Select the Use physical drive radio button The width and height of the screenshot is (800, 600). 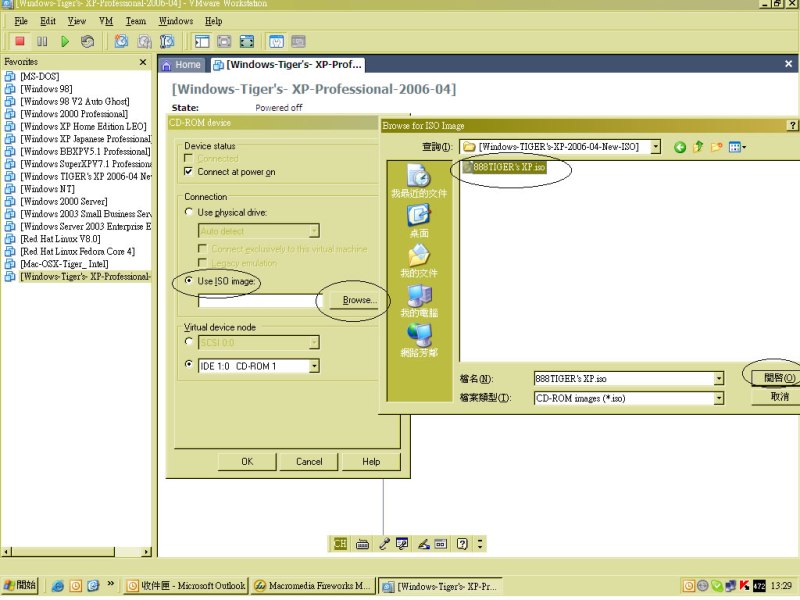tap(189, 212)
